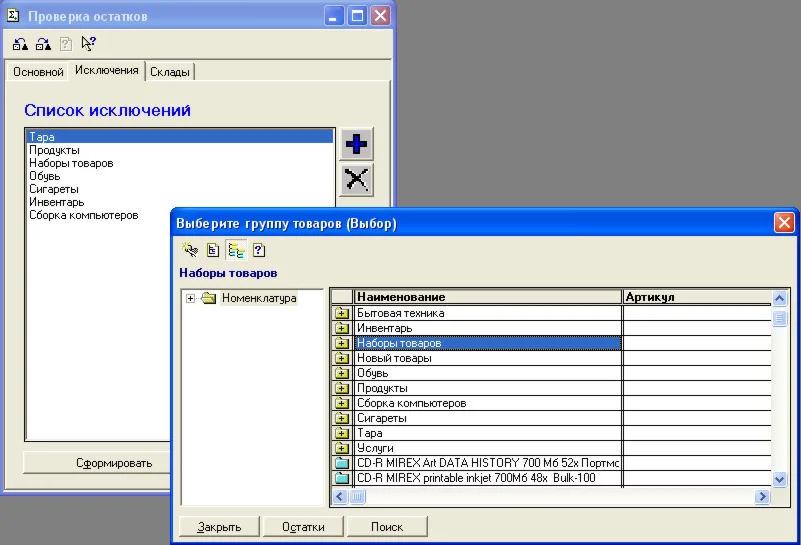The height and width of the screenshot is (545, 801).
Task: Click the first toolbar icon in selection dialog
Action: [x=191, y=251]
